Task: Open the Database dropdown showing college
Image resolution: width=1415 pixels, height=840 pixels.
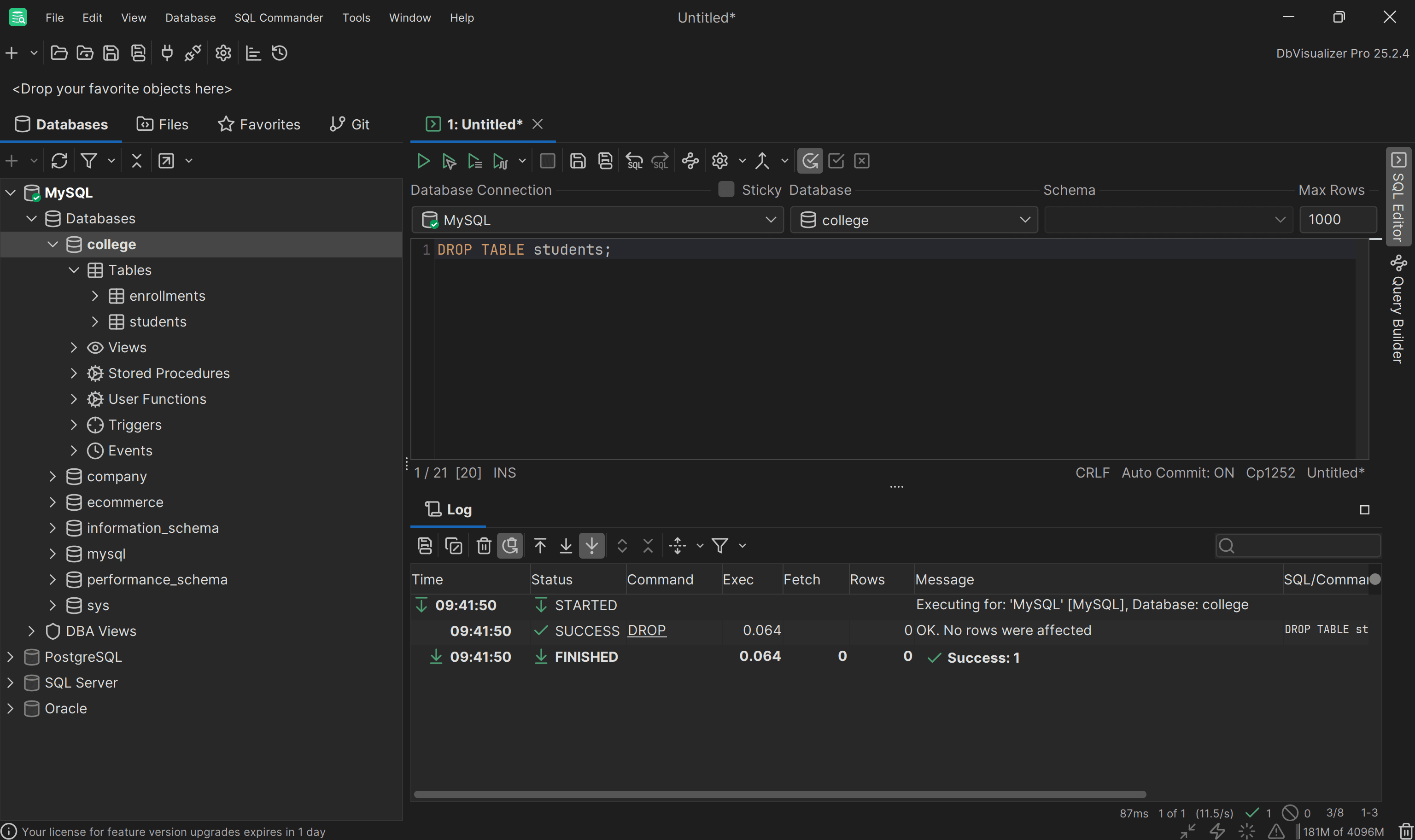Action: (914, 220)
